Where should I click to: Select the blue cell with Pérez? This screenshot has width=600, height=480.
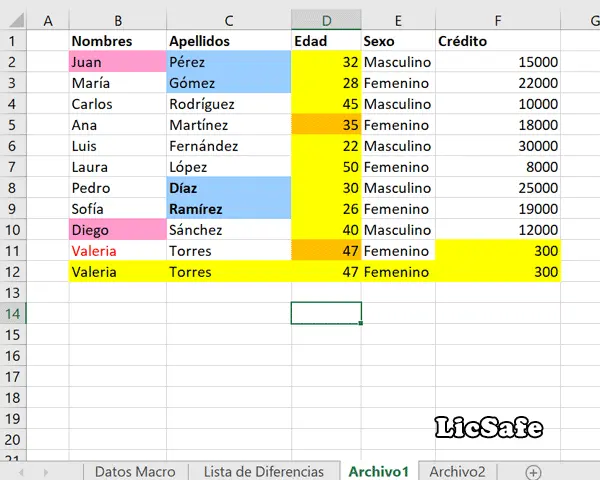pyautogui.click(x=228, y=62)
